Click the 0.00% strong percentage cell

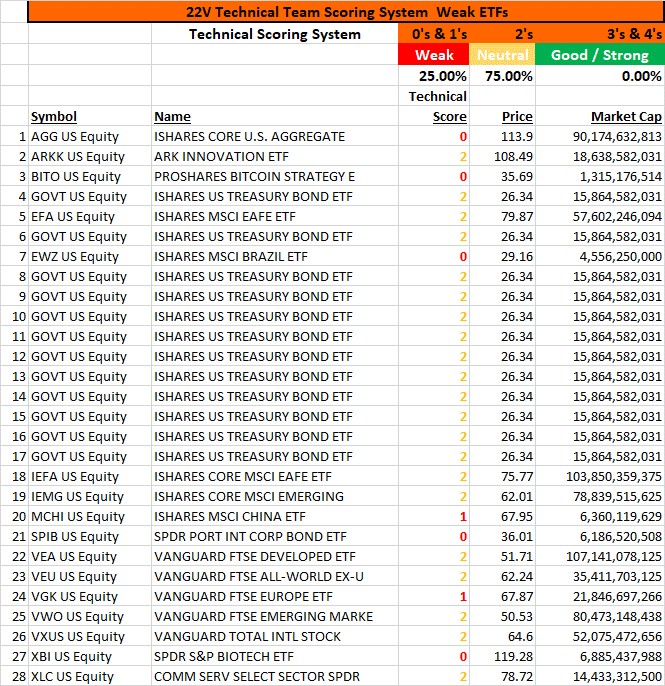click(x=600, y=76)
